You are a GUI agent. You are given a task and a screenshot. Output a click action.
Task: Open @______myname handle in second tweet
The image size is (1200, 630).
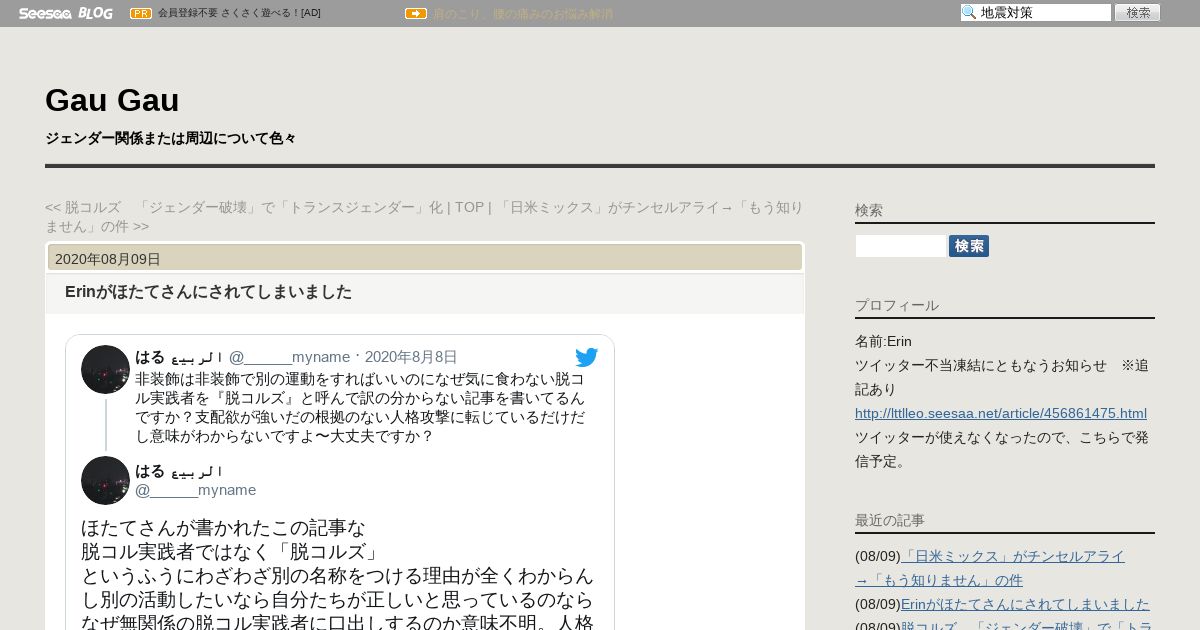(196, 489)
